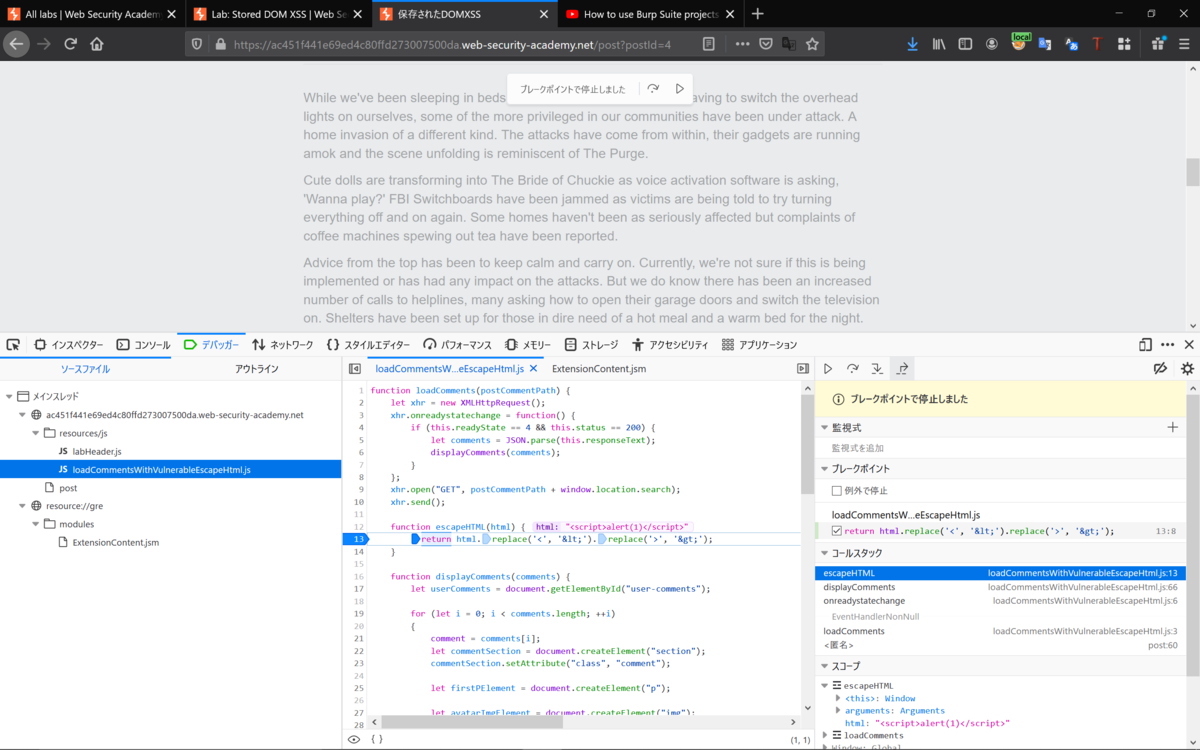Collapse the resources/js folder
This screenshot has width=1200, height=750.
[x=36, y=433]
